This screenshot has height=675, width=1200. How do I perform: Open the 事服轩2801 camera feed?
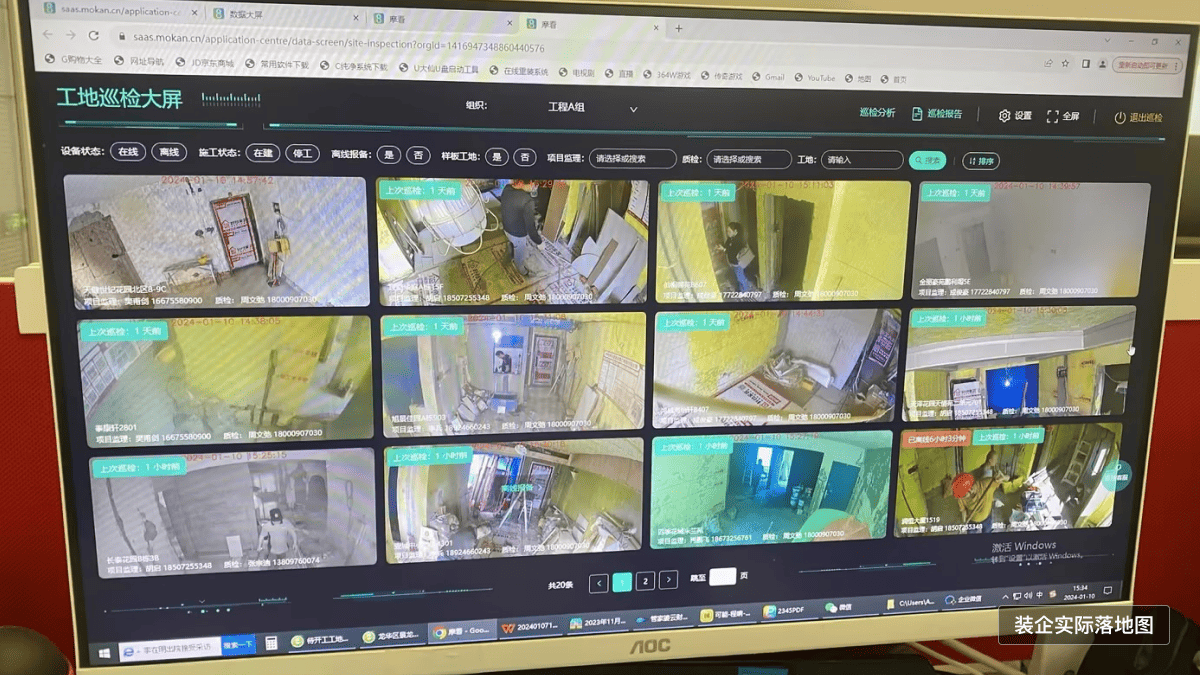(x=227, y=379)
